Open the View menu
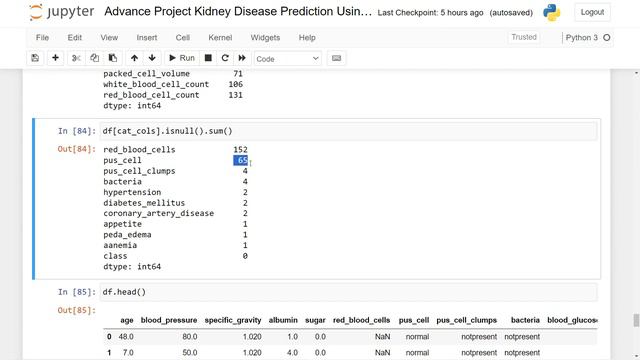 click(x=109, y=38)
